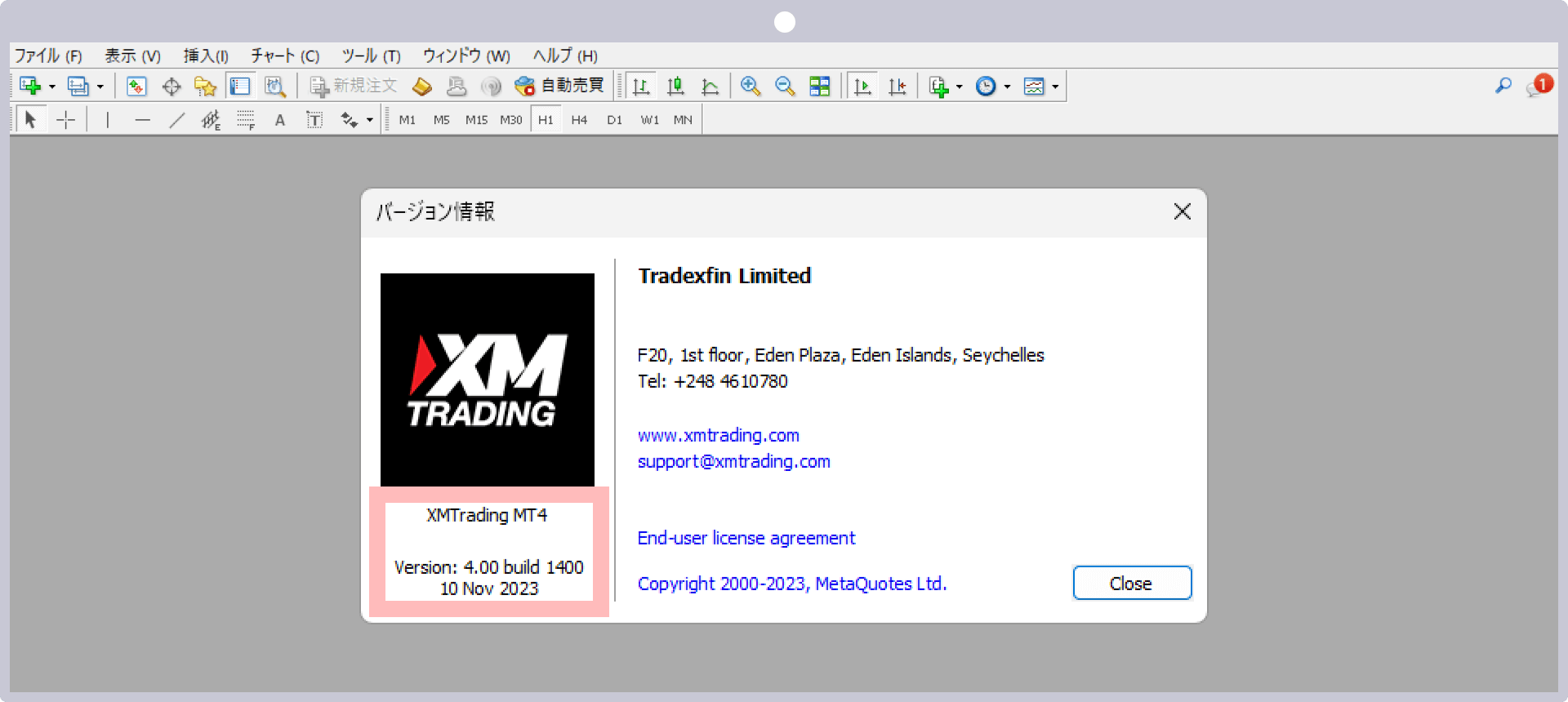The width and height of the screenshot is (1568, 702).
Task: Click the MetaEditor yellow book icon
Action: (422, 86)
